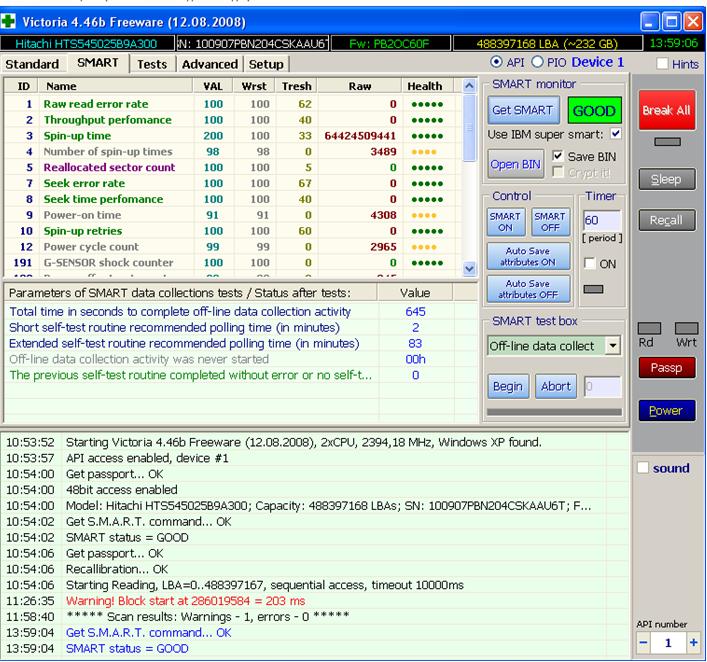Toggle the Crypt it checkbox
The height and width of the screenshot is (662, 707).
click(x=558, y=172)
